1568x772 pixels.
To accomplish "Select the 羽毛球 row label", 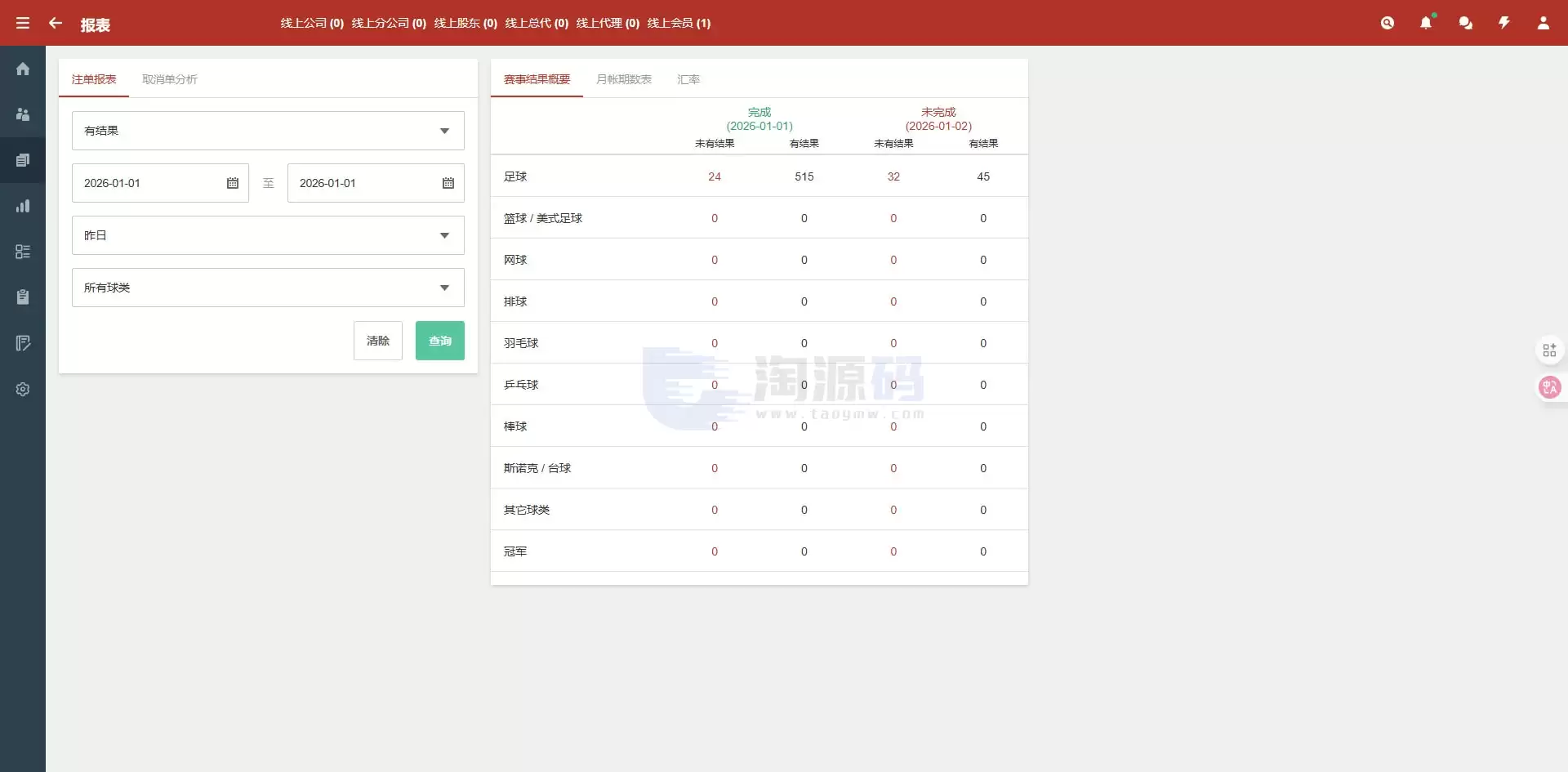I will [x=521, y=343].
